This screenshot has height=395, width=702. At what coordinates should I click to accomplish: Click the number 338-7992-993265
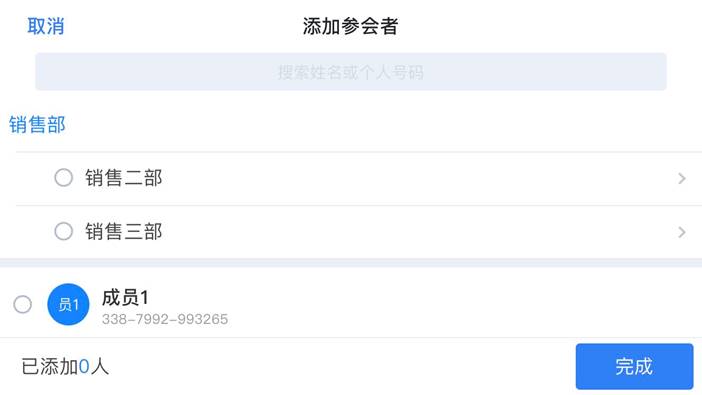coord(165,319)
